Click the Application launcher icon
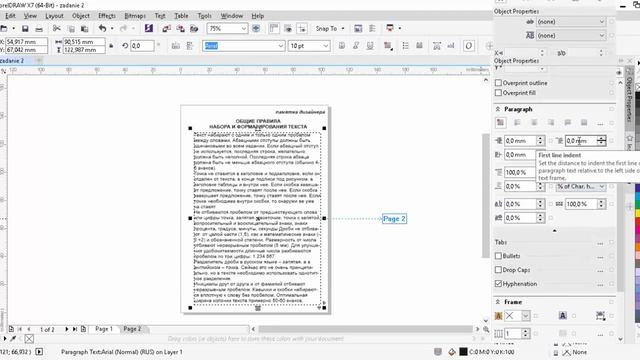This screenshot has height=360, width=640. (390, 29)
